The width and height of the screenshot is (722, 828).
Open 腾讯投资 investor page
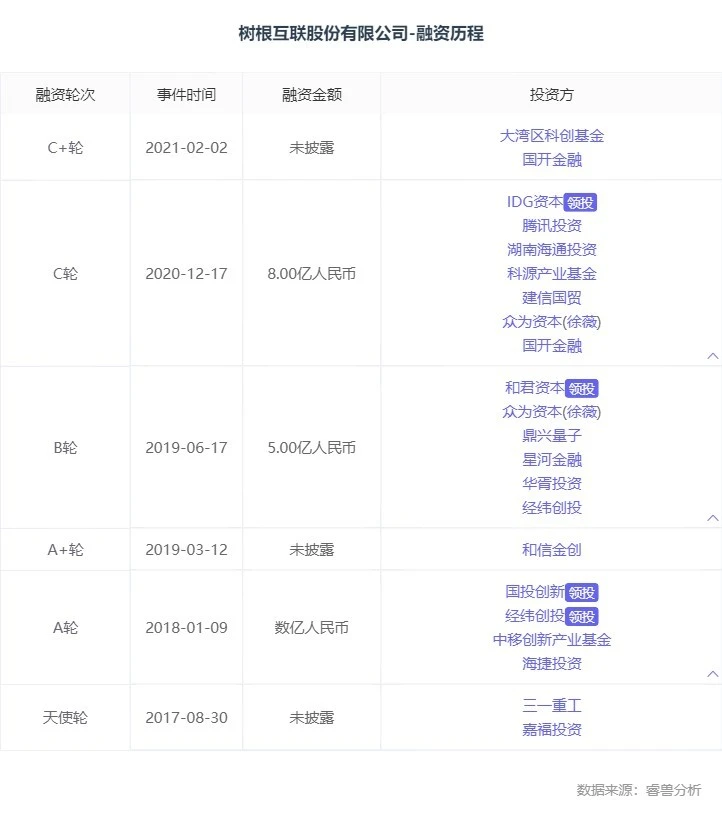[552, 226]
